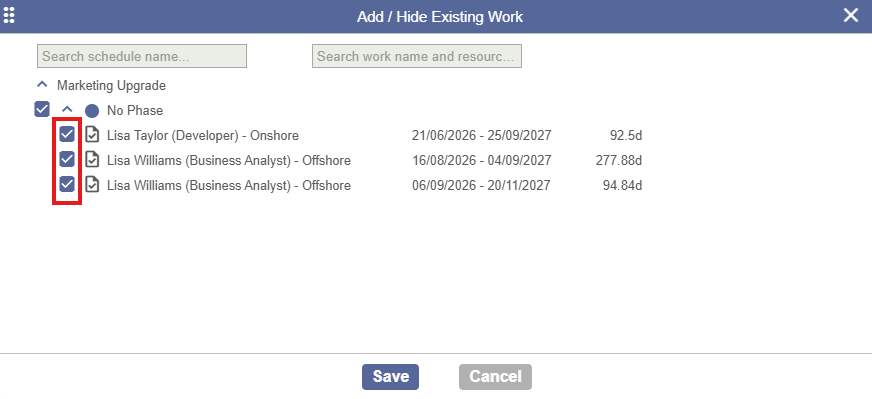Click the task icon for Lisa Williams 277.88d row
The image size is (872, 399).
point(92,160)
